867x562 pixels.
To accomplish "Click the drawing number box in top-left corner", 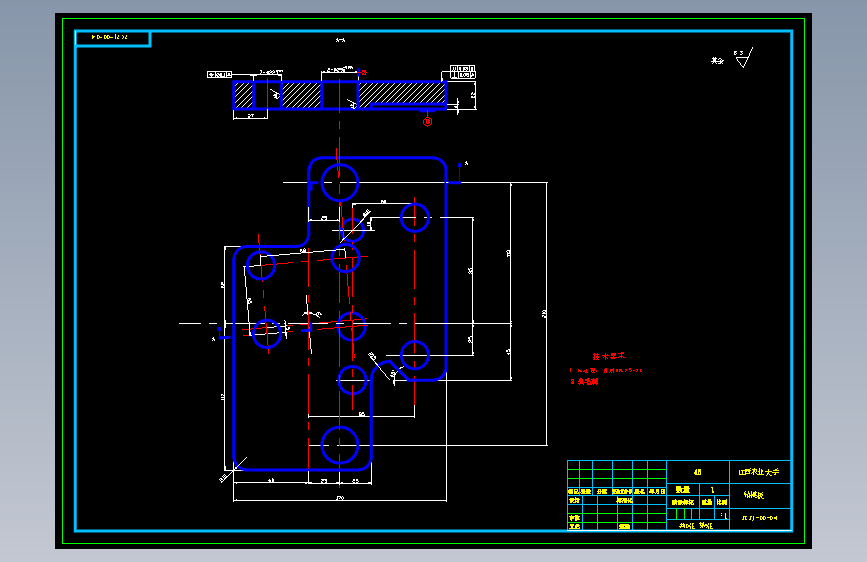I will coord(113,38).
